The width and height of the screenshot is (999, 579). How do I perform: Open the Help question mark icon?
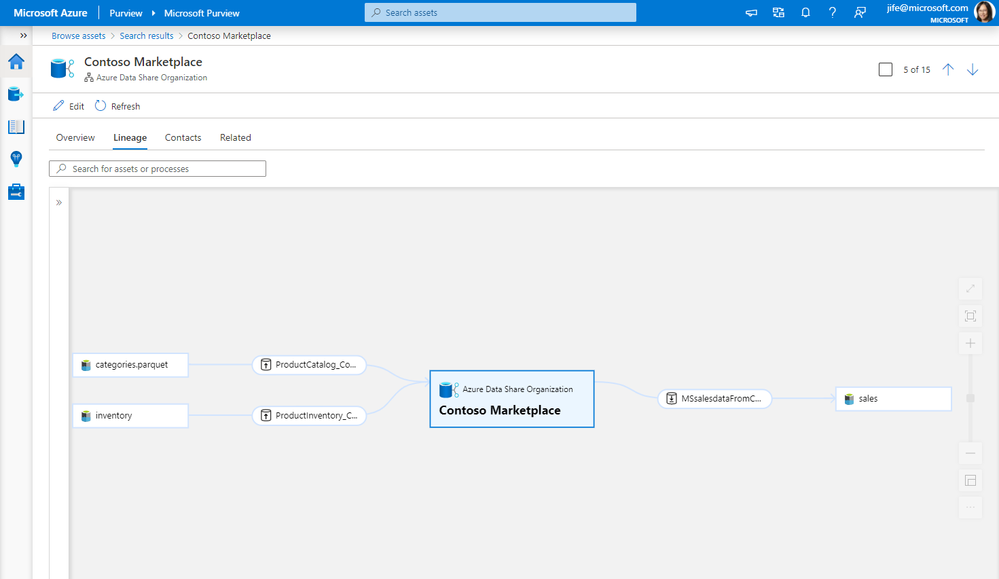(x=832, y=13)
